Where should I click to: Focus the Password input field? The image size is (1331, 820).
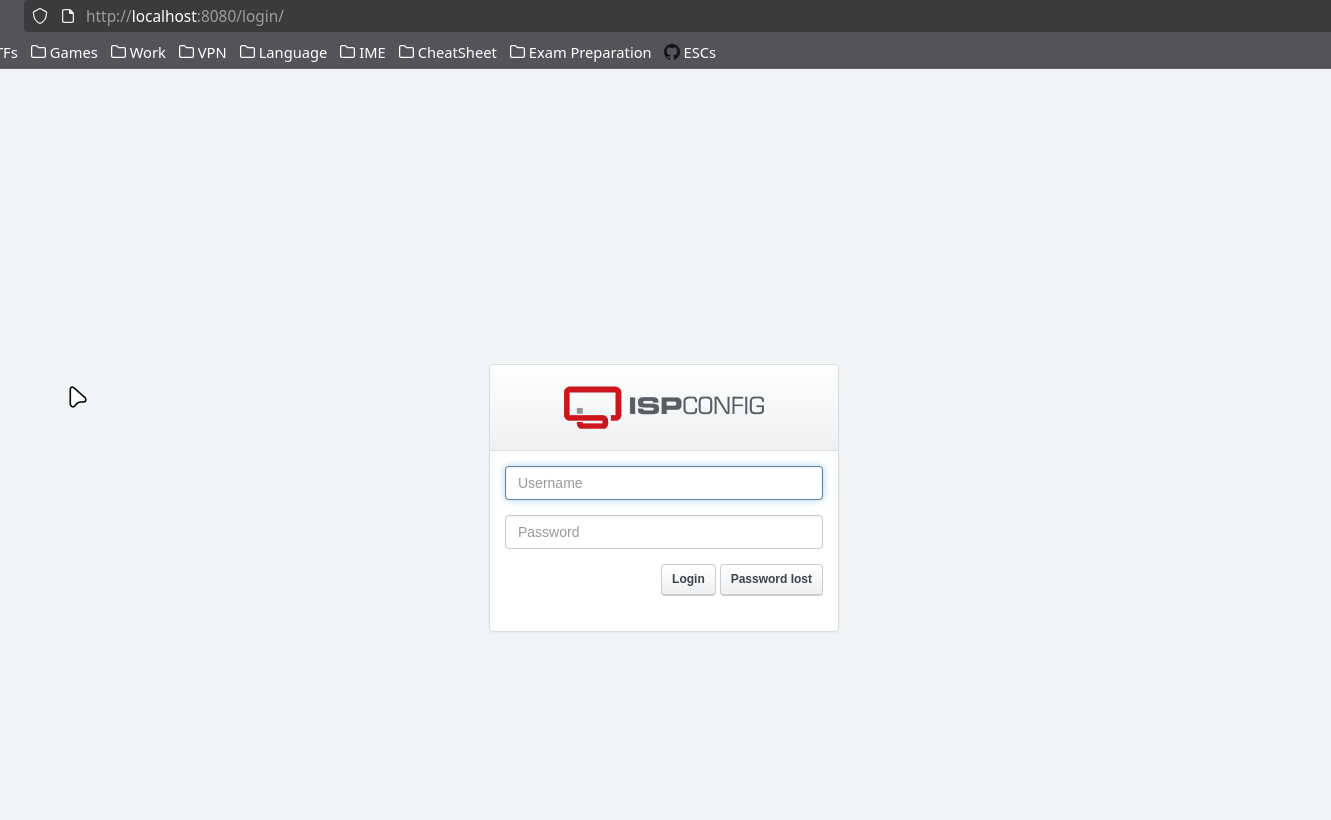(663, 532)
